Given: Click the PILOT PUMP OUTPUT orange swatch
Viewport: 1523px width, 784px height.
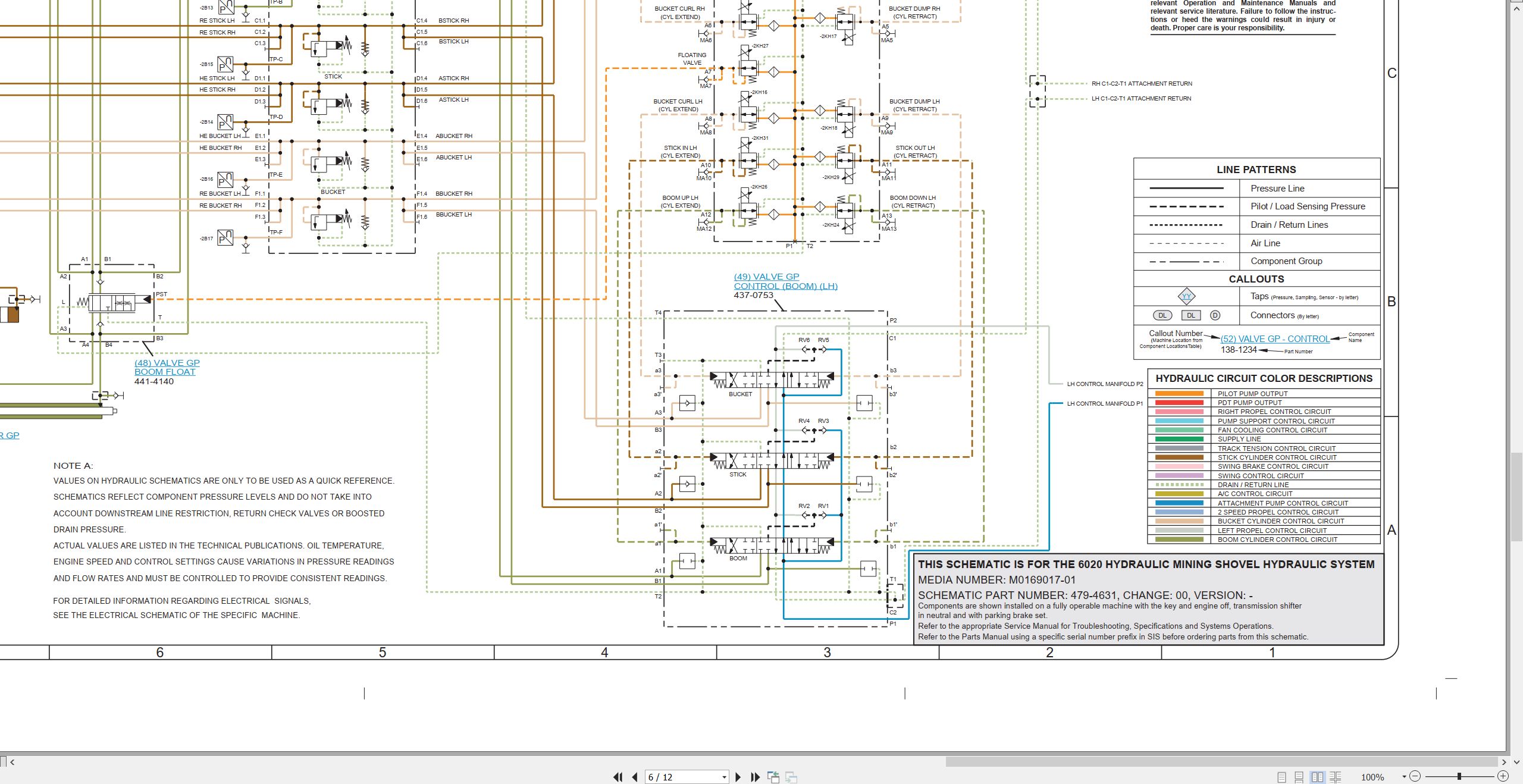Looking at the screenshot, I should 1179,394.
